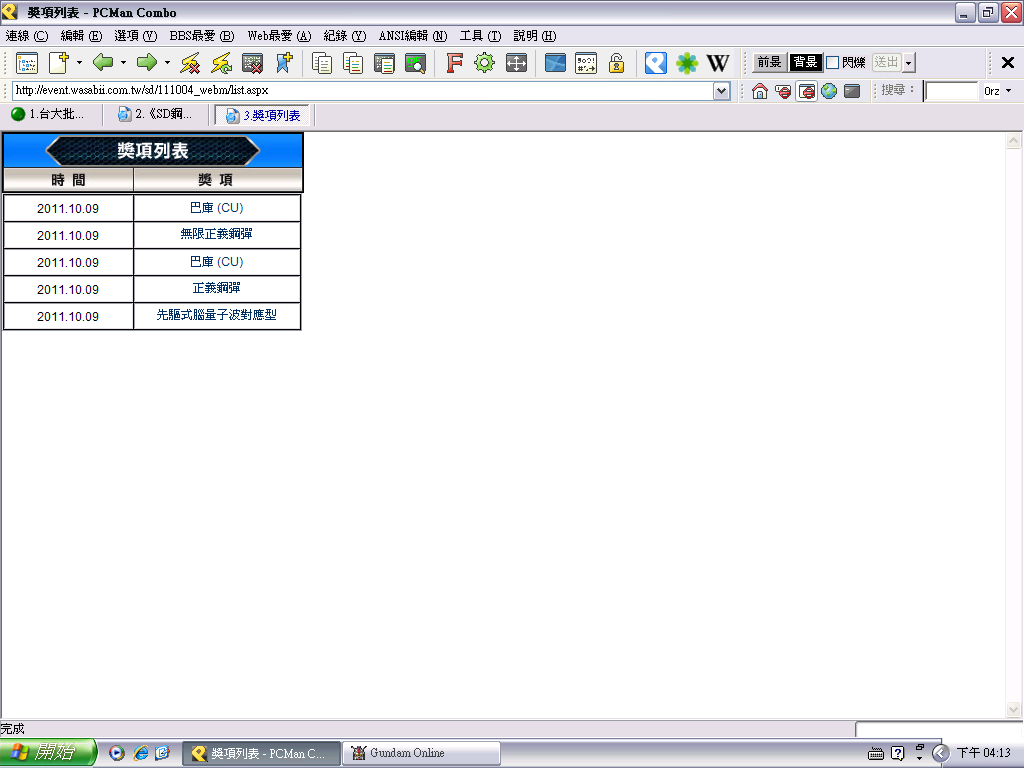The width and height of the screenshot is (1024, 768).
Task: Click the green gear settings icon
Action: 485,63
